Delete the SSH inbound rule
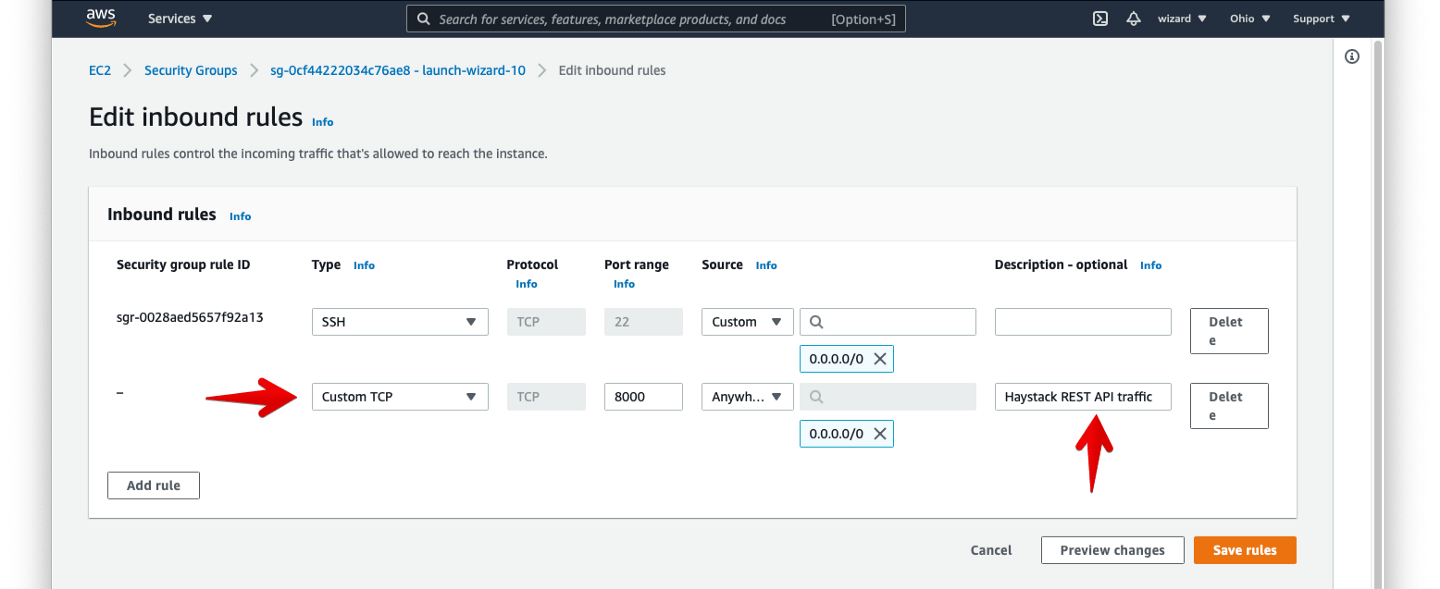1440x589 pixels. point(1229,331)
